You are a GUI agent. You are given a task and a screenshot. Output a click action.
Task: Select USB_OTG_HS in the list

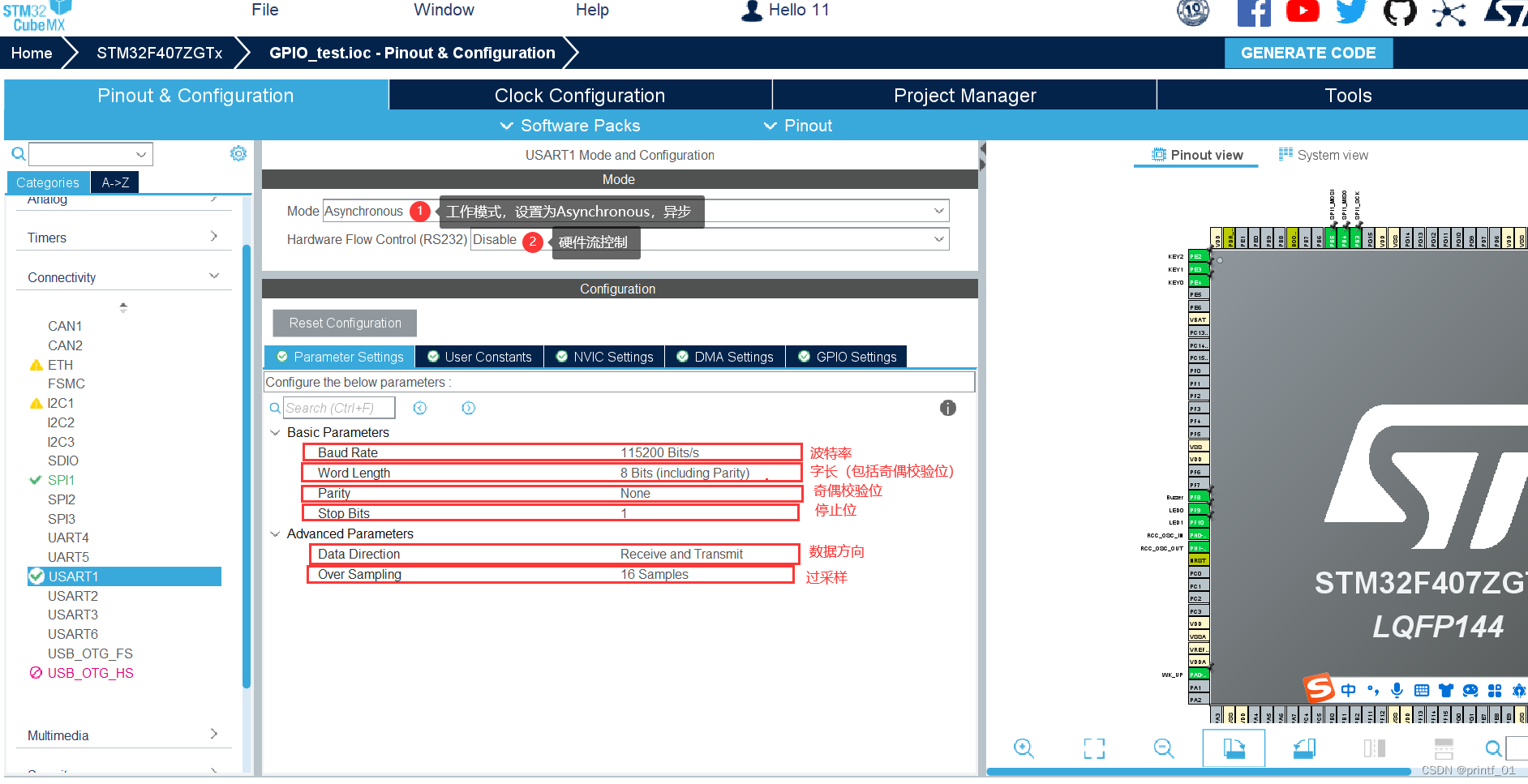[x=90, y=673]
